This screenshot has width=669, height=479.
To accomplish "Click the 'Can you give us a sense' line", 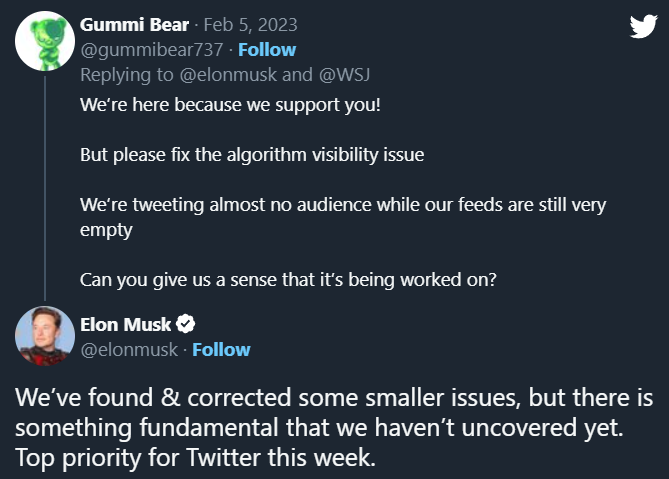I will (288, 280).
